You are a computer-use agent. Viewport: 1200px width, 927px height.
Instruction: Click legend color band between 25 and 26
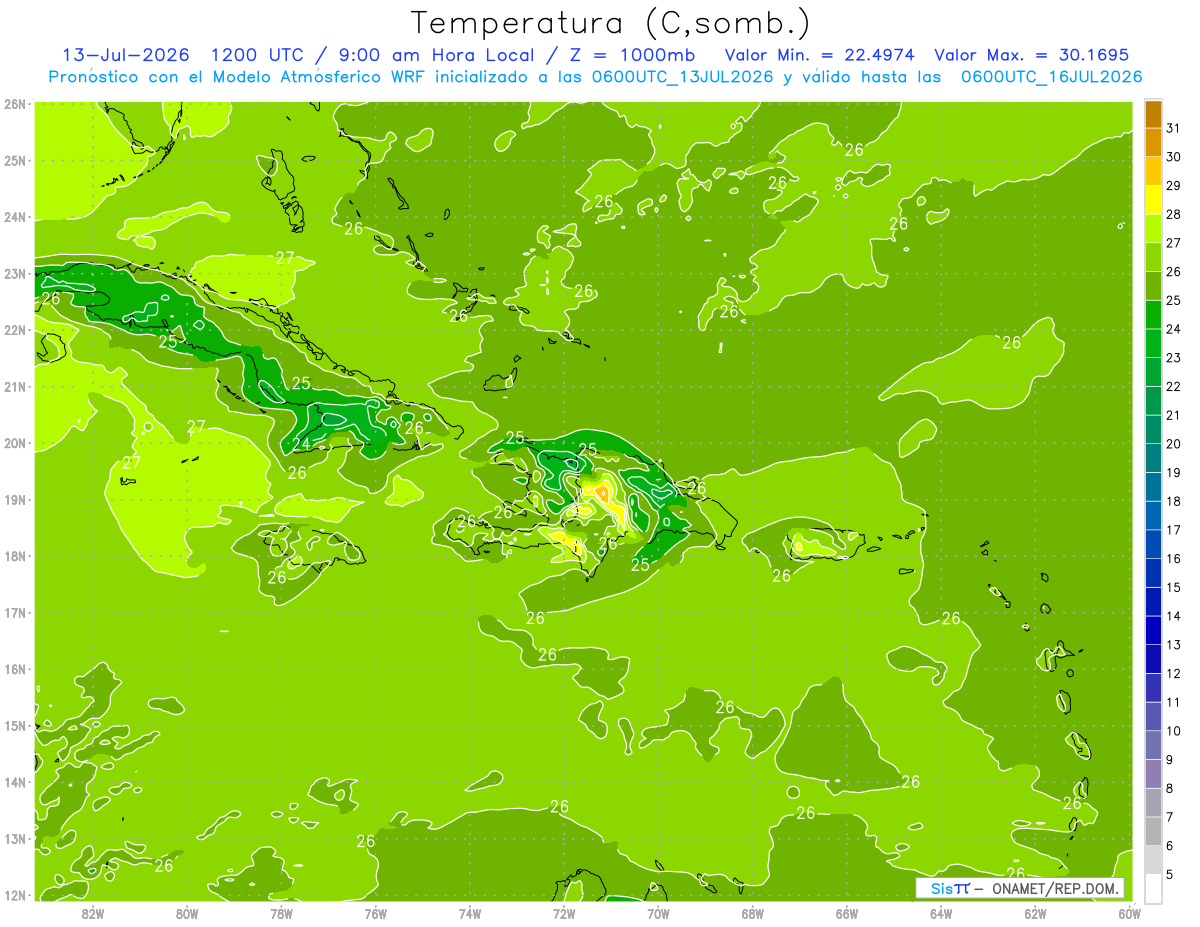(1153, 286)
